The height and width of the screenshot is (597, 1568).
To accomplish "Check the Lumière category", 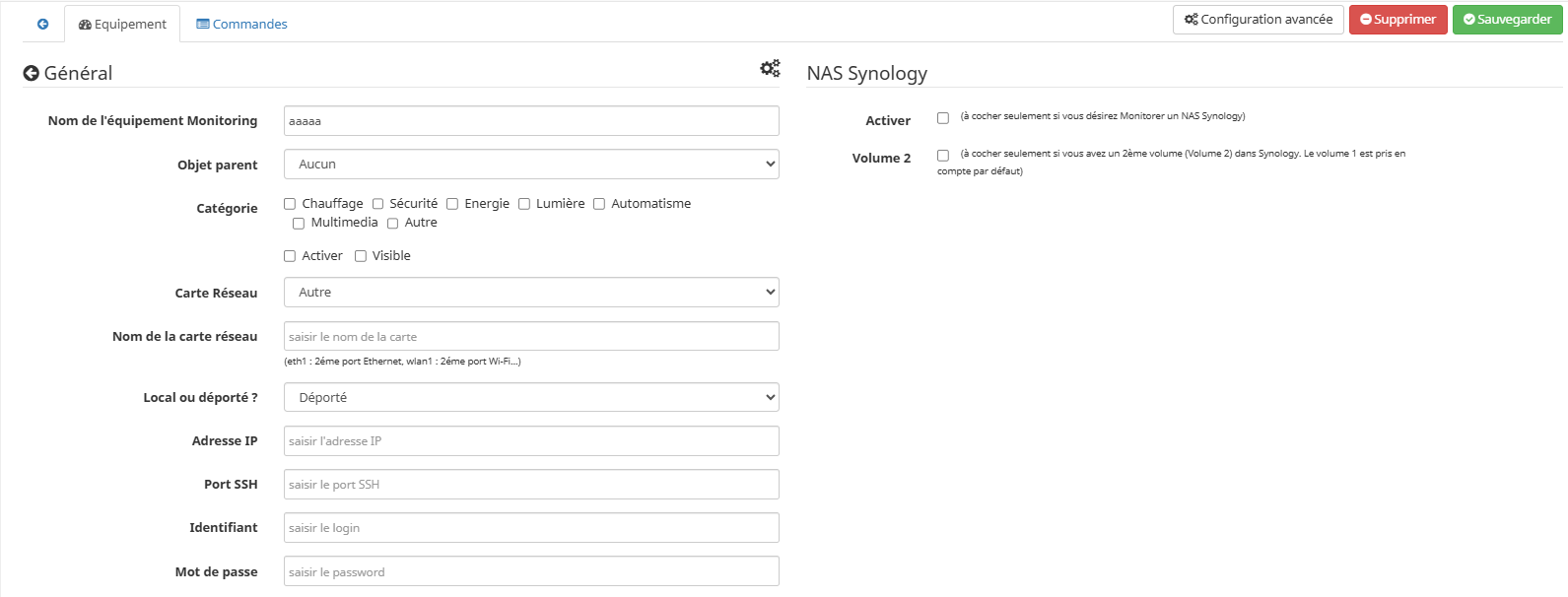I will (x=524, y=204).
